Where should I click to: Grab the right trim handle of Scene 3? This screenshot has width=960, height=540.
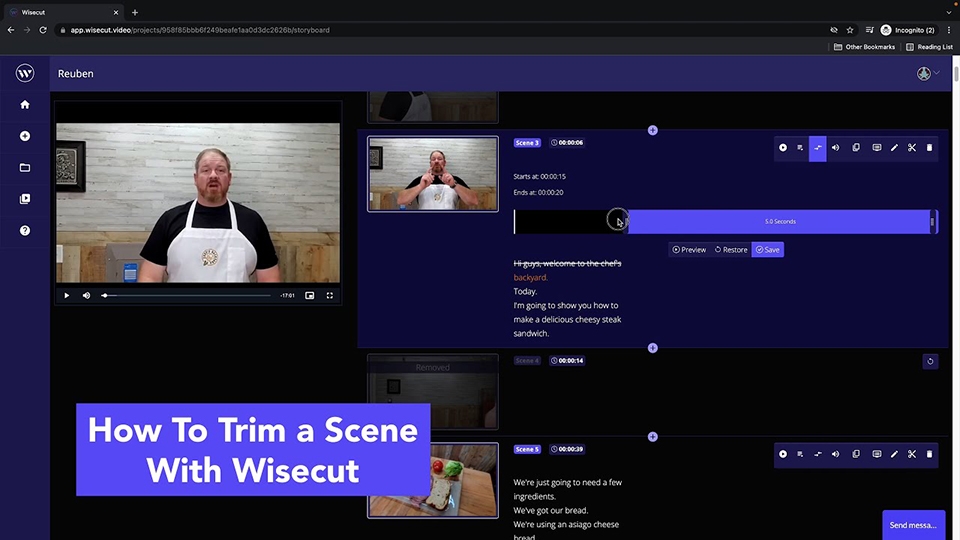[932, 222]
